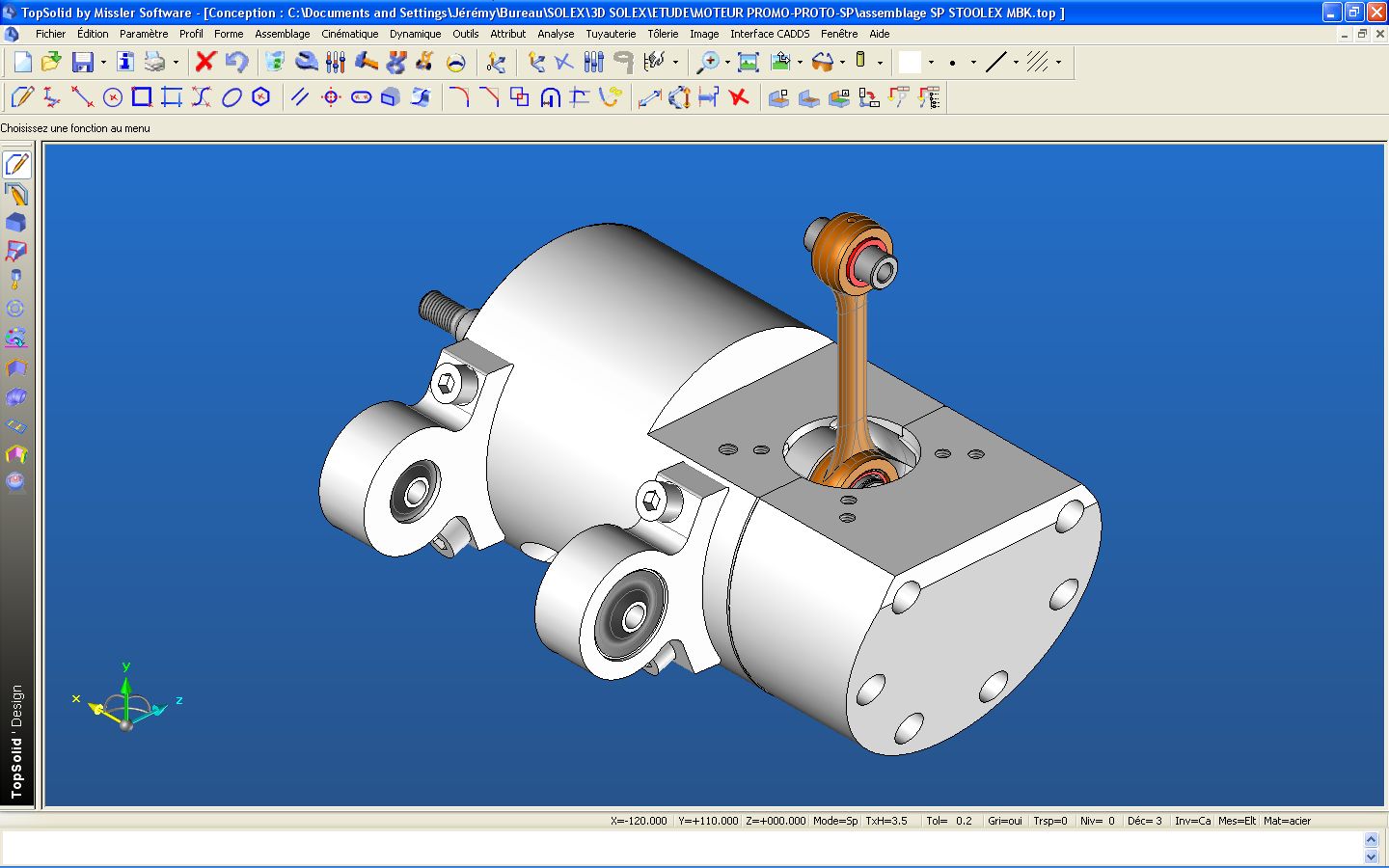
Task: Select the parallel line tool
Action: (x=298, y=96)
